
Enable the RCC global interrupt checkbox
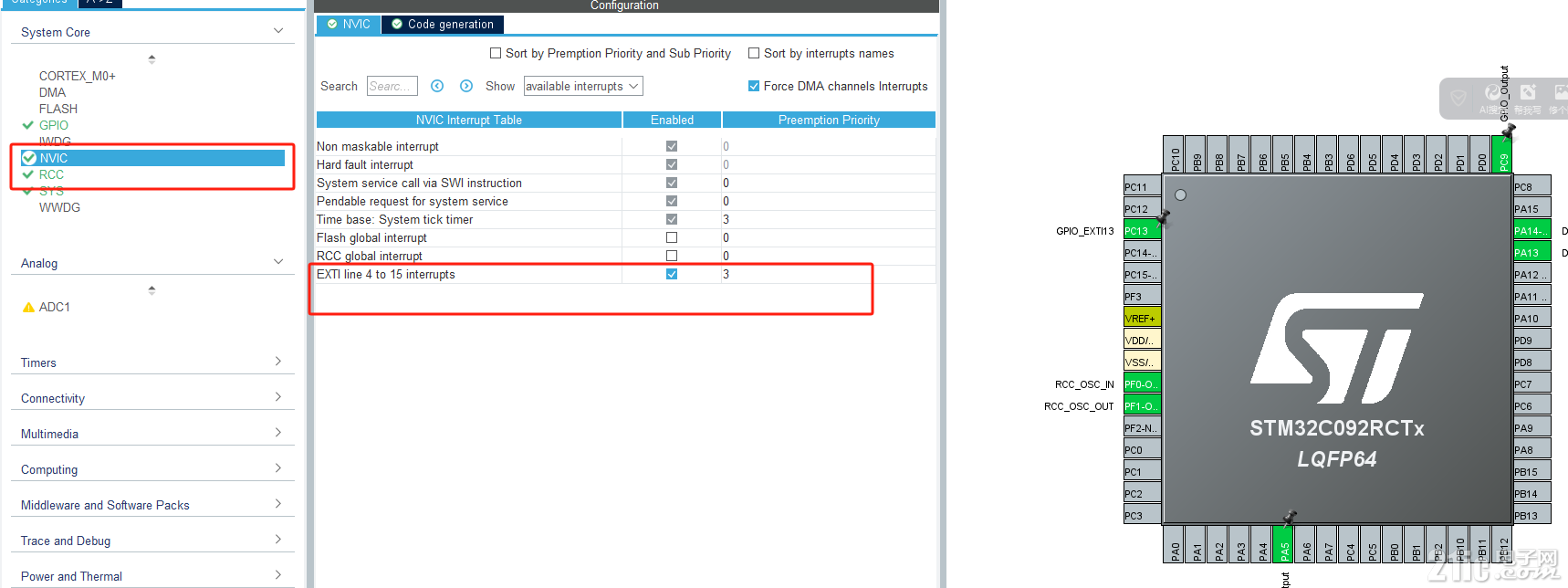[x=672, y=256]
